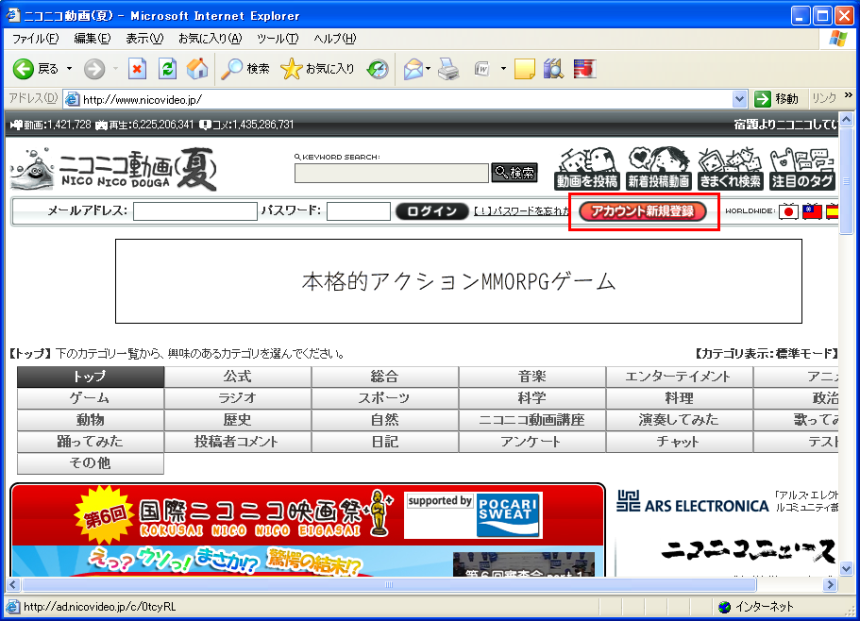Open 動画を投稿 upload video icon

click(x=587, y=169)
